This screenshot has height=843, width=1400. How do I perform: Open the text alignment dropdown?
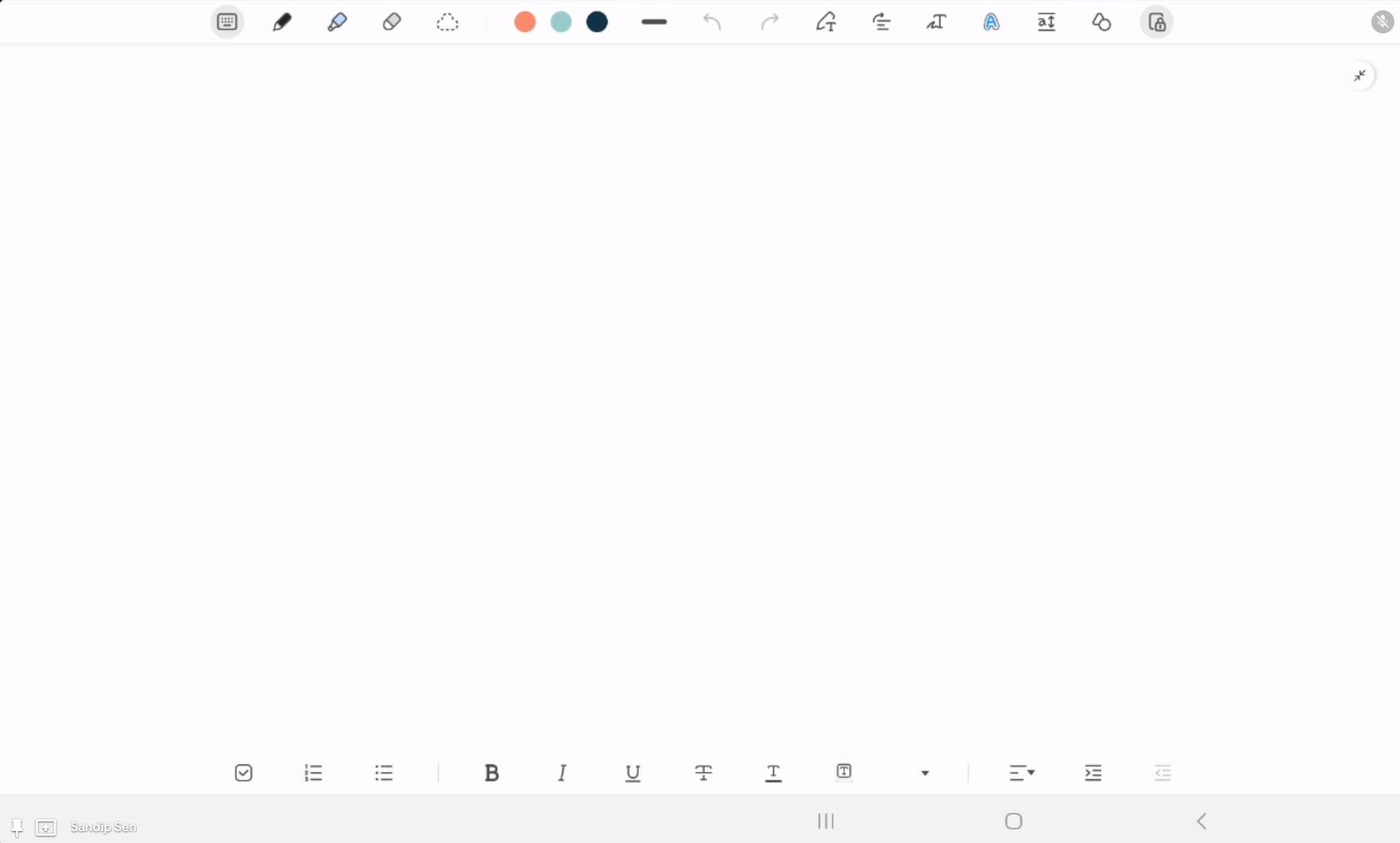tap(1022, 773)
